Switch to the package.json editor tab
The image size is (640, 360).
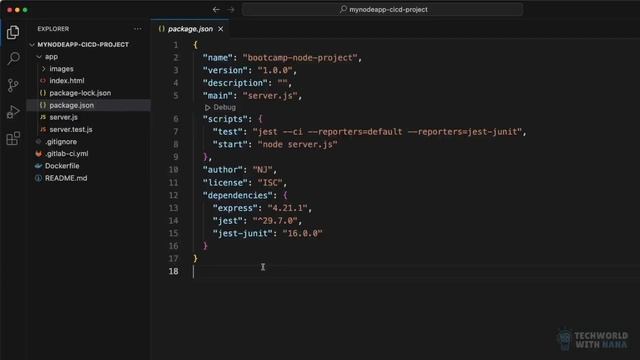[190, 29]
